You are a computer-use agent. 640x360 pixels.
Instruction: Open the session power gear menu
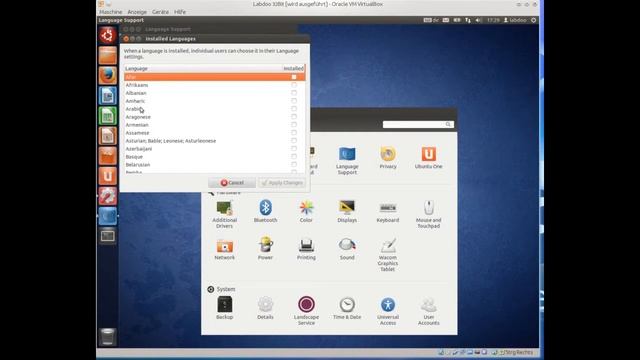[x=533, y=20]
